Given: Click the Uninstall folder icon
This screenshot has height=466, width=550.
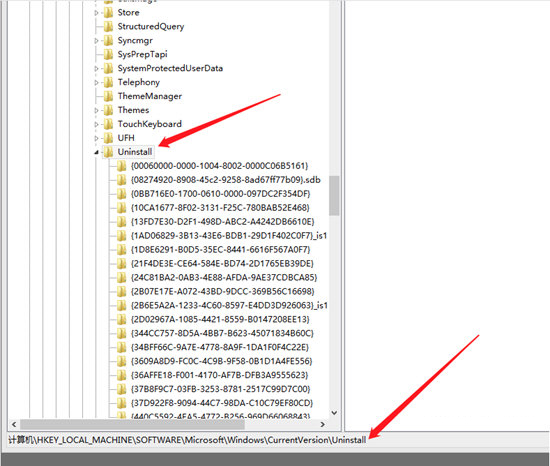Looking at the screenshot, I should pyautogui.click(x=108, y=152).
